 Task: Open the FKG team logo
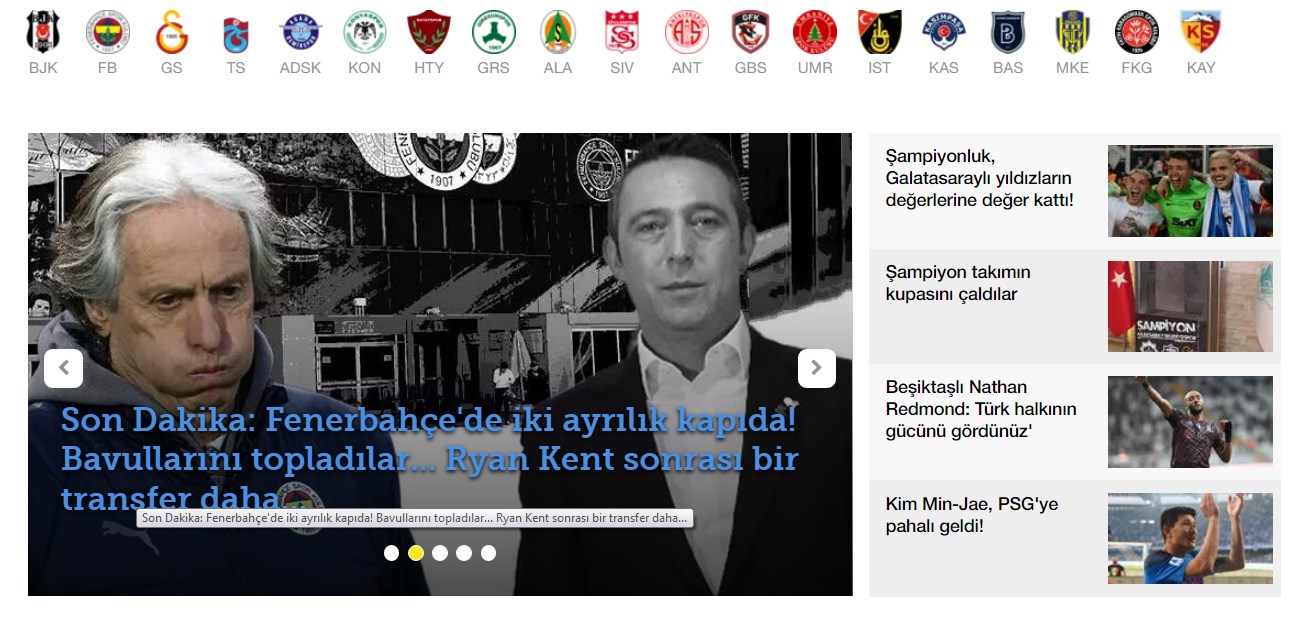pyautogui.click(x=1137, y=32)
